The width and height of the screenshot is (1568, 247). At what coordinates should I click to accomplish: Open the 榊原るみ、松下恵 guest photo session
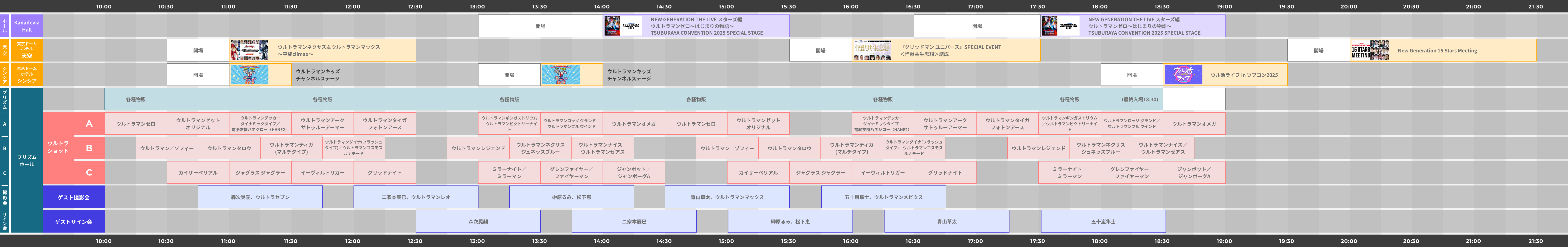[x=572, y=197]
